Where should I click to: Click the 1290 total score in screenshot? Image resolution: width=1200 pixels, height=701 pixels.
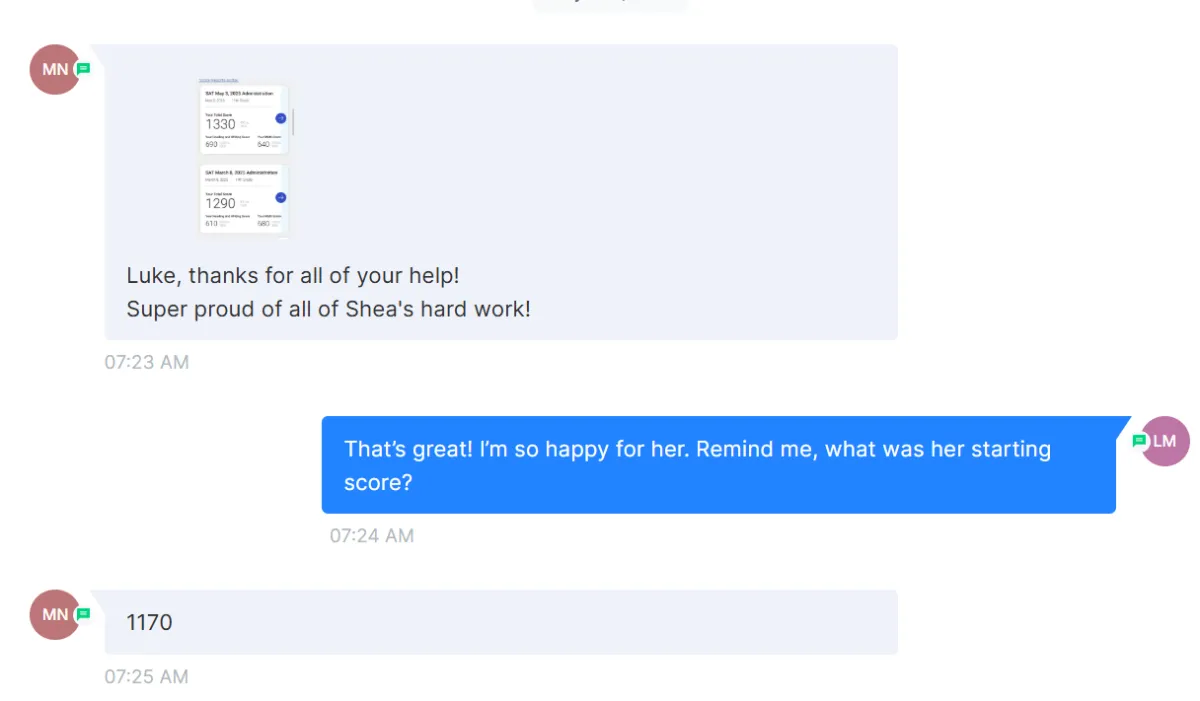(x=220, y=203)
